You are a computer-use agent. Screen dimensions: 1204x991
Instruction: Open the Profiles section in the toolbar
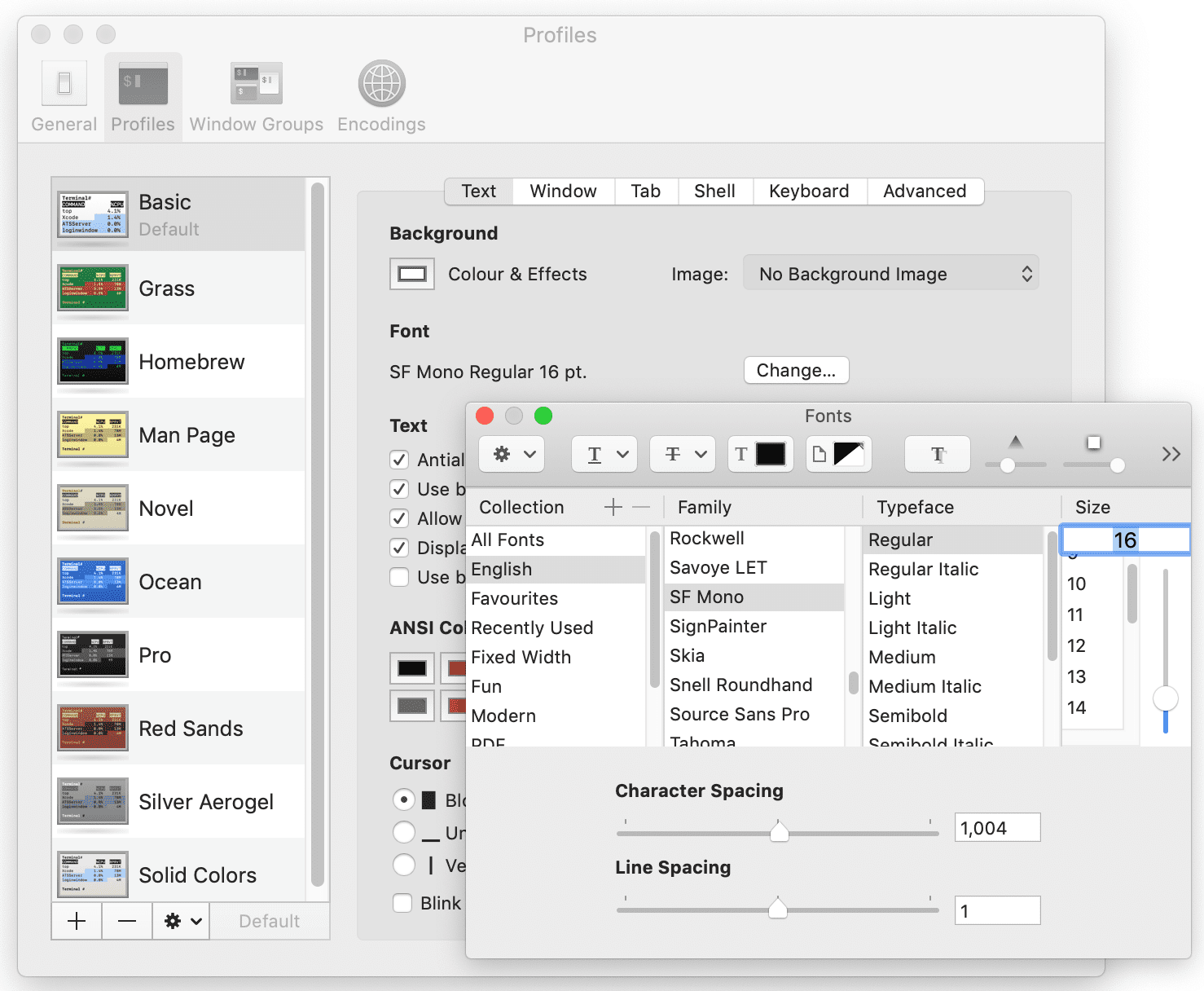(x=143, y=90)
